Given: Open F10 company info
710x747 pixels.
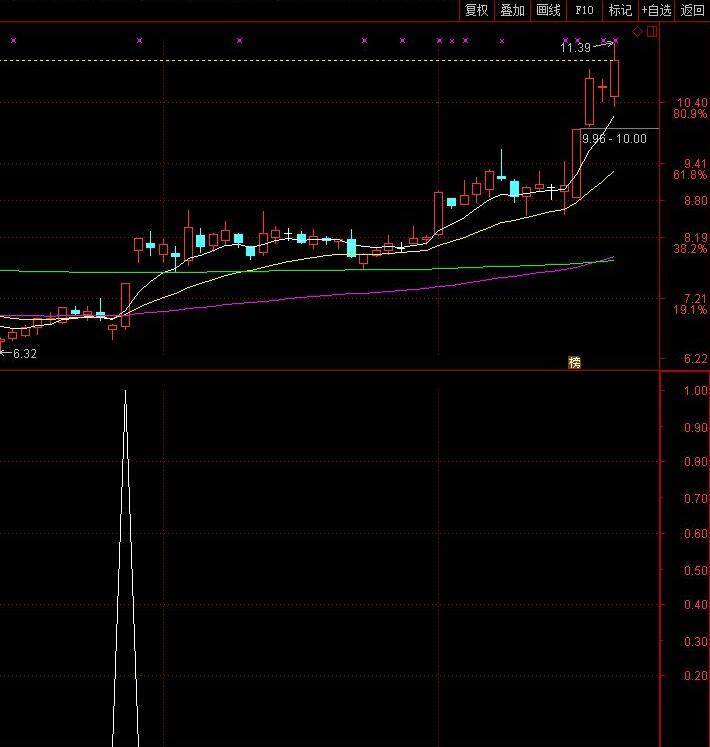Looking at the screenshot, I should tap(584, 10).
